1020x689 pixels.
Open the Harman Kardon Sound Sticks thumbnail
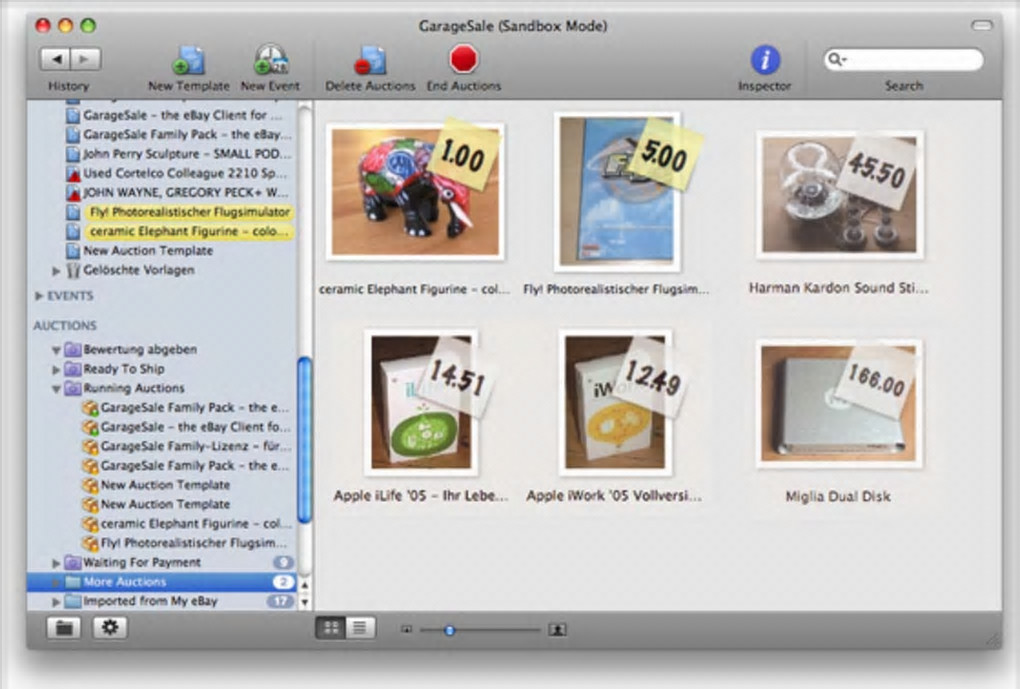[839, 195]
